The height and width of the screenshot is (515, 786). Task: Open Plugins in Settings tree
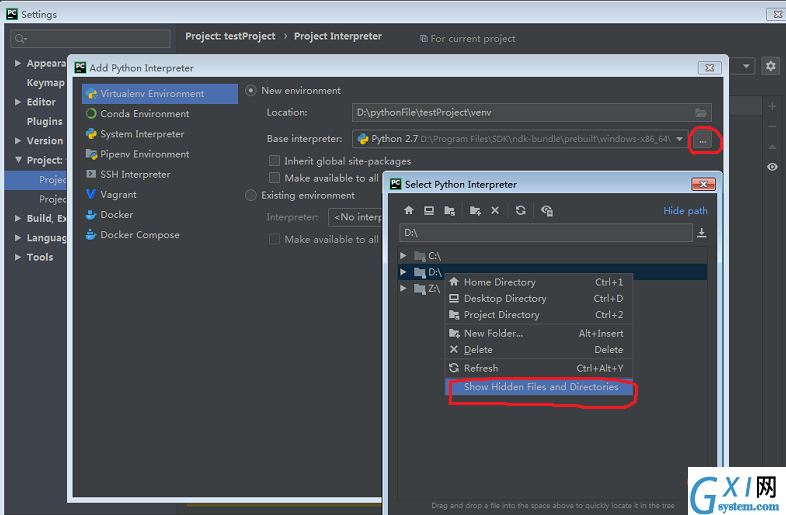click(45, 121)
